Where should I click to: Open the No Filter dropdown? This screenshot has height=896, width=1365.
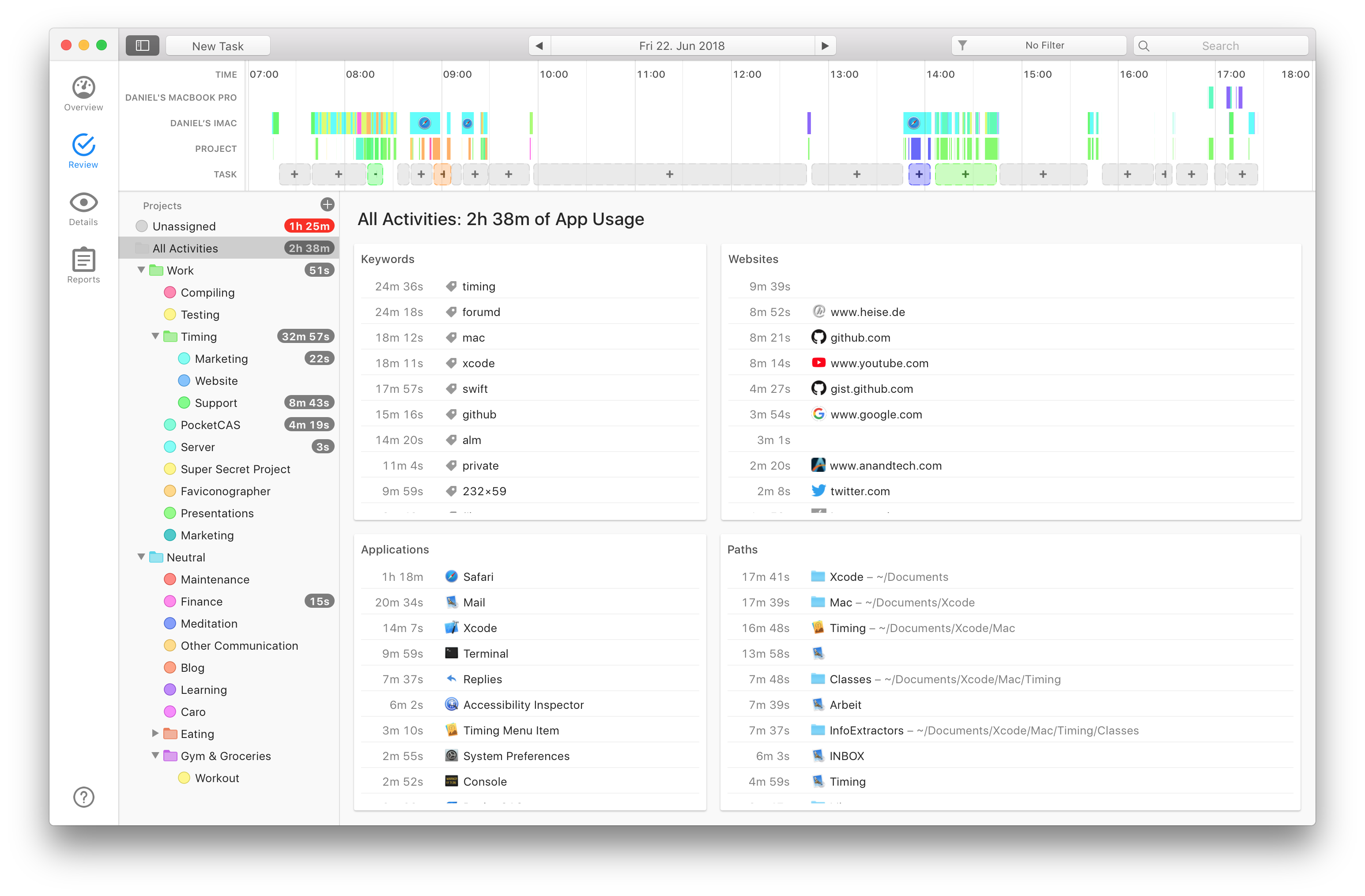(x=1039, y=46)
